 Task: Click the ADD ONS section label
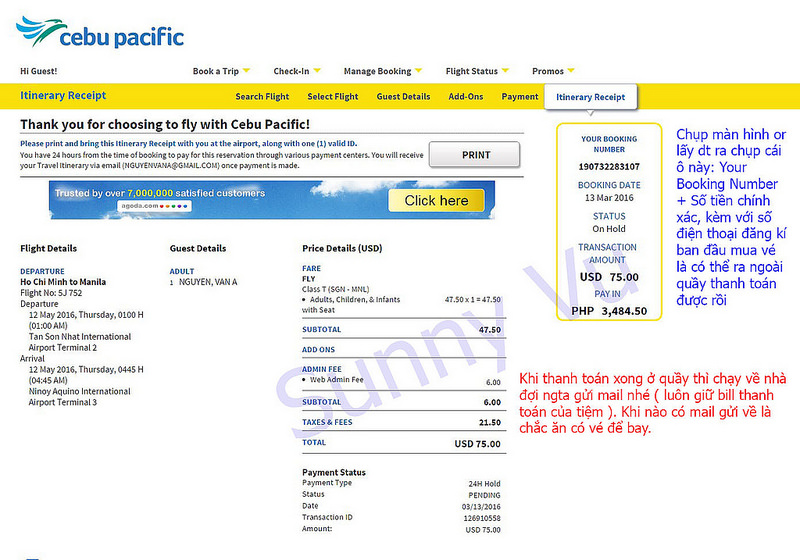point(318,350)
